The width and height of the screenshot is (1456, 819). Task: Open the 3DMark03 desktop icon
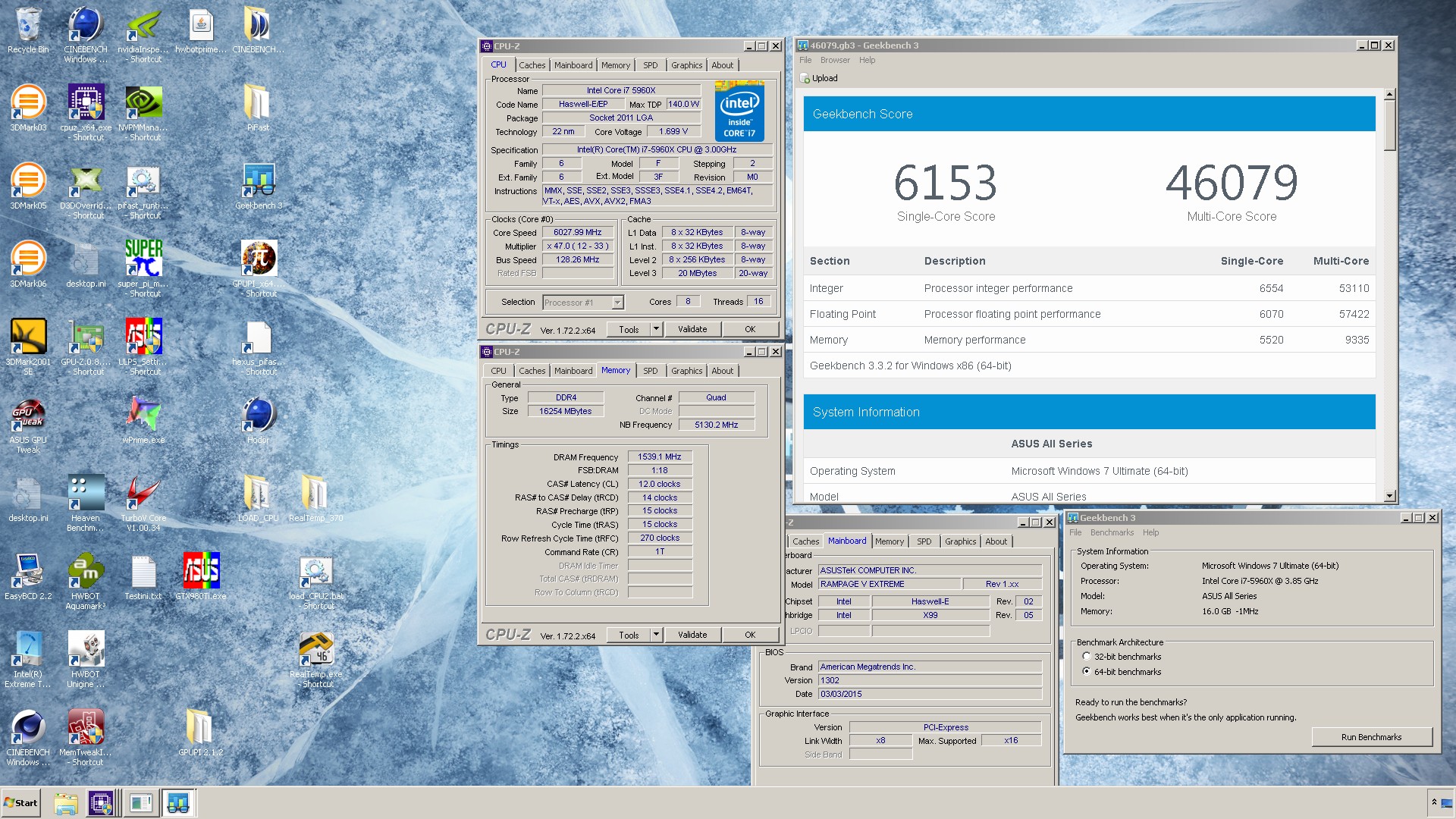28,108
